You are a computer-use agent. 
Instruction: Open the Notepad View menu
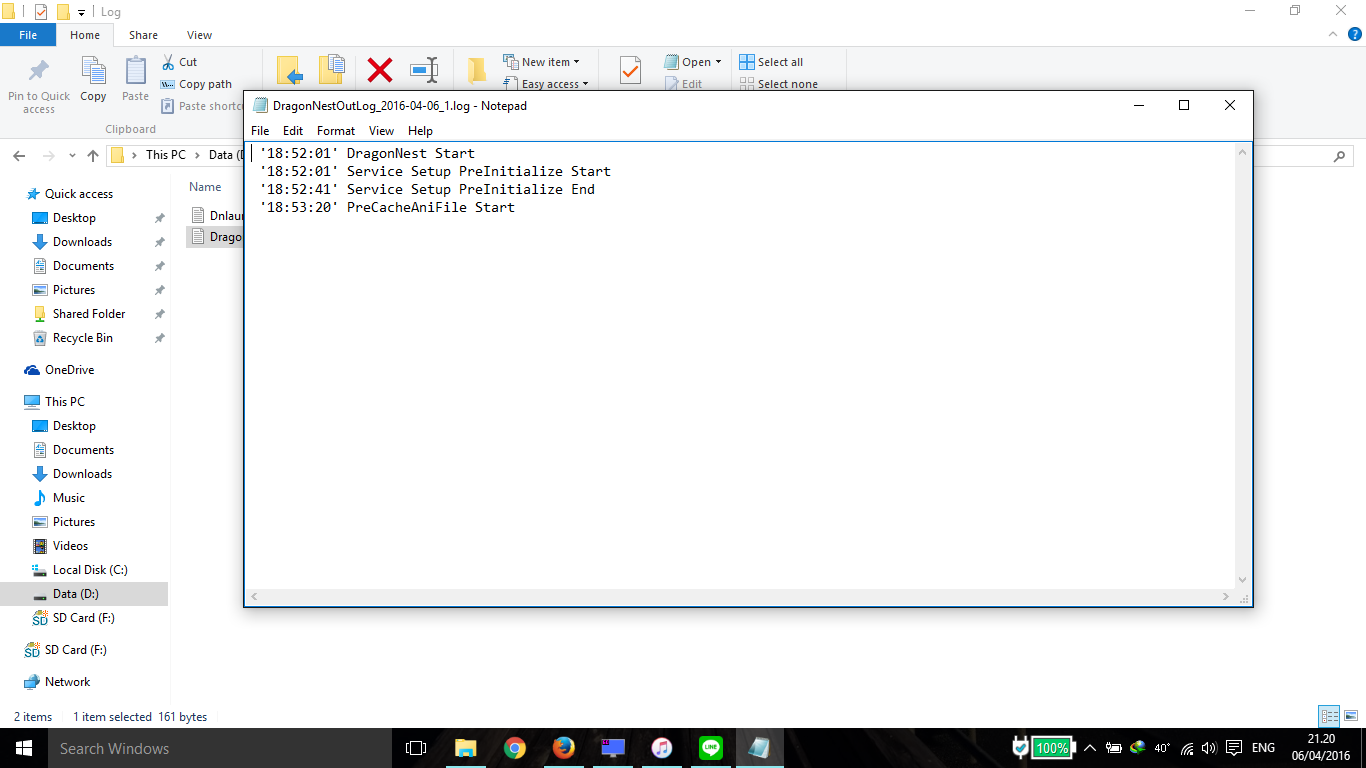(381, 131)
